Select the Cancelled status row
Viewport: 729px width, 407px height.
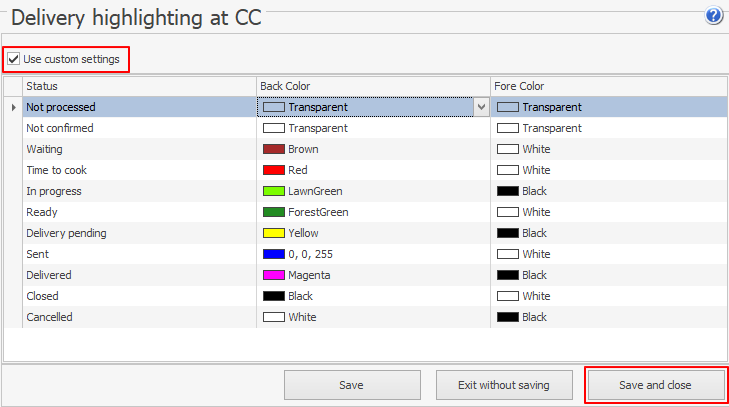point(50,317)
